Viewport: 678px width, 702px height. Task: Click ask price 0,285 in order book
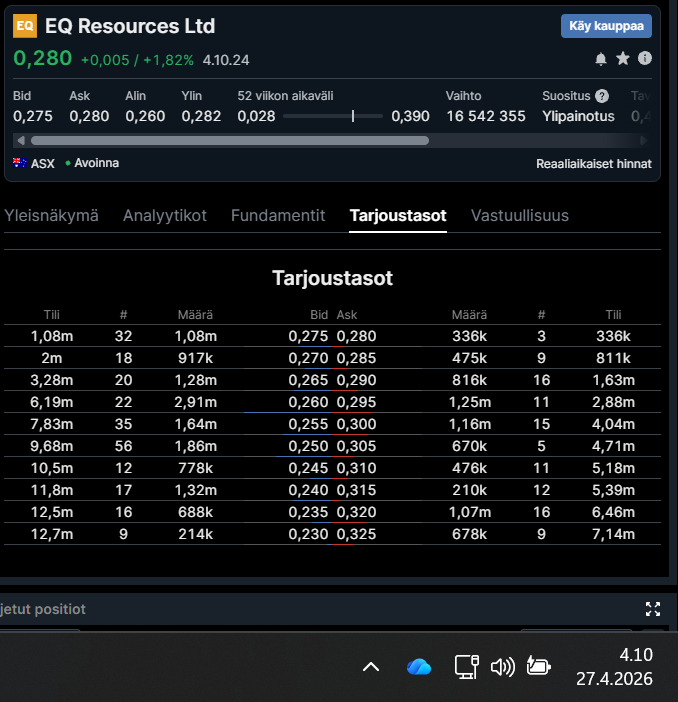pos(356,358)
